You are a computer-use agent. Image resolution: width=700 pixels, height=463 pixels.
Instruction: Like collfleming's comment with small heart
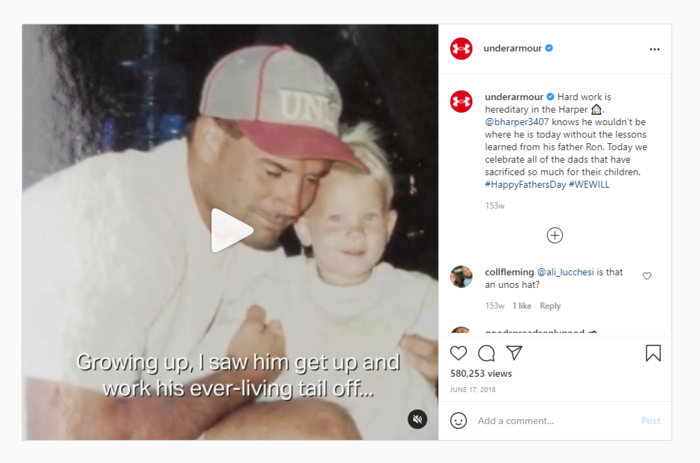click(647, 276)
